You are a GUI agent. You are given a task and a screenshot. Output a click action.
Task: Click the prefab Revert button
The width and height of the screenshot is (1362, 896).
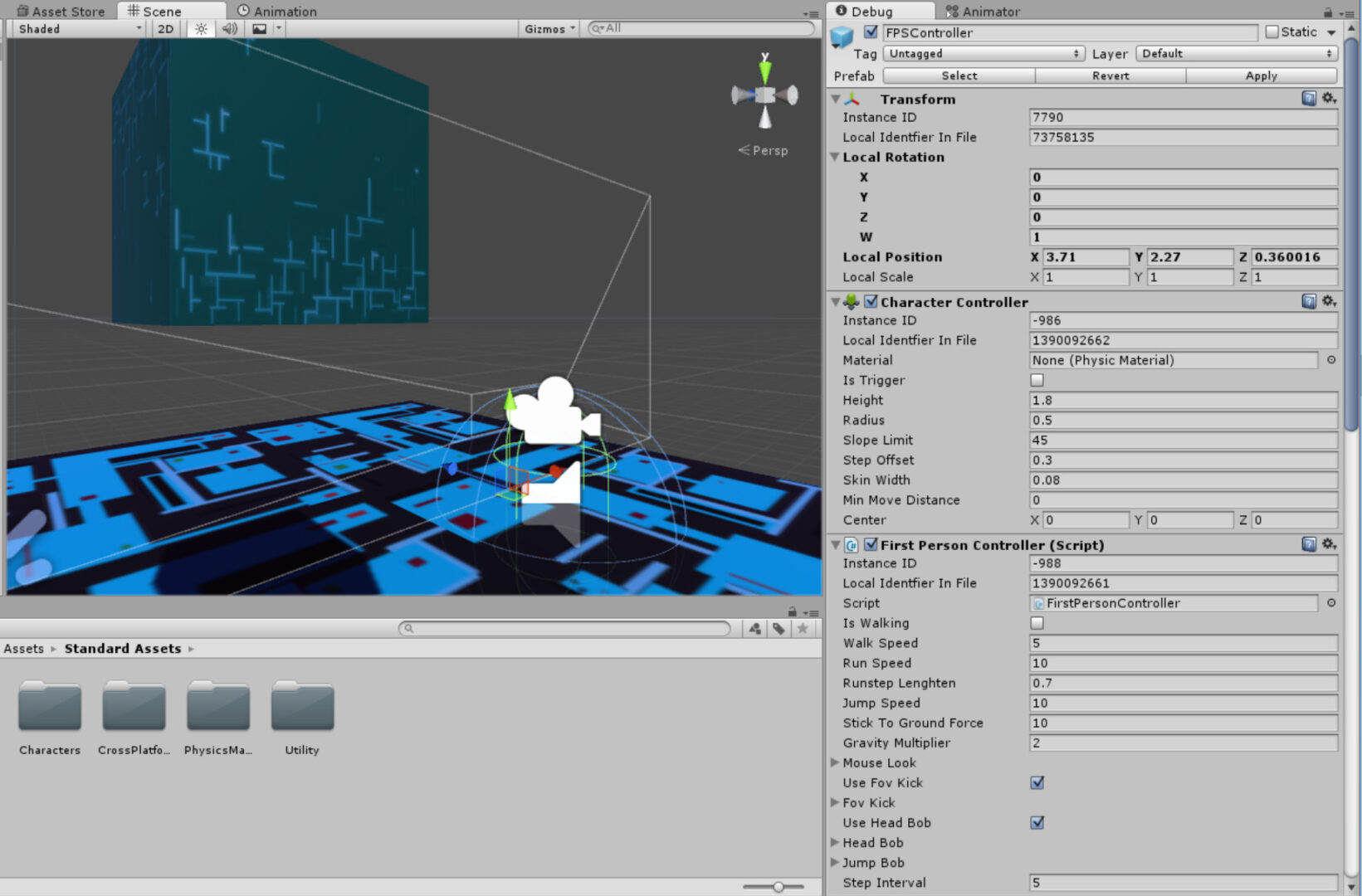[x=1110, y=75]
